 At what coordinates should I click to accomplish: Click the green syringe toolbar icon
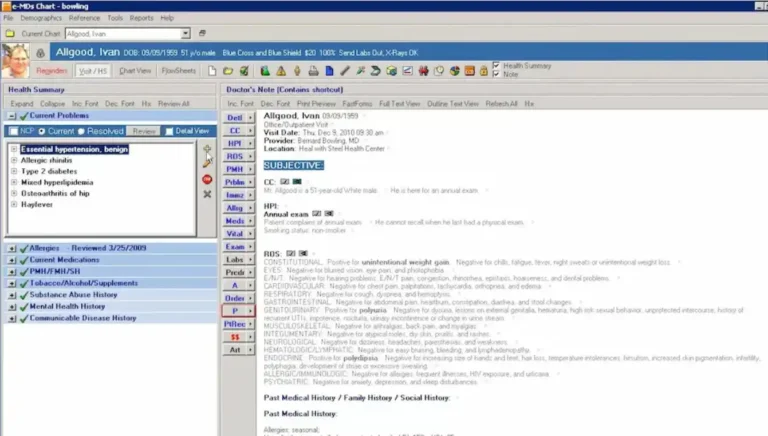pos(360,71)
